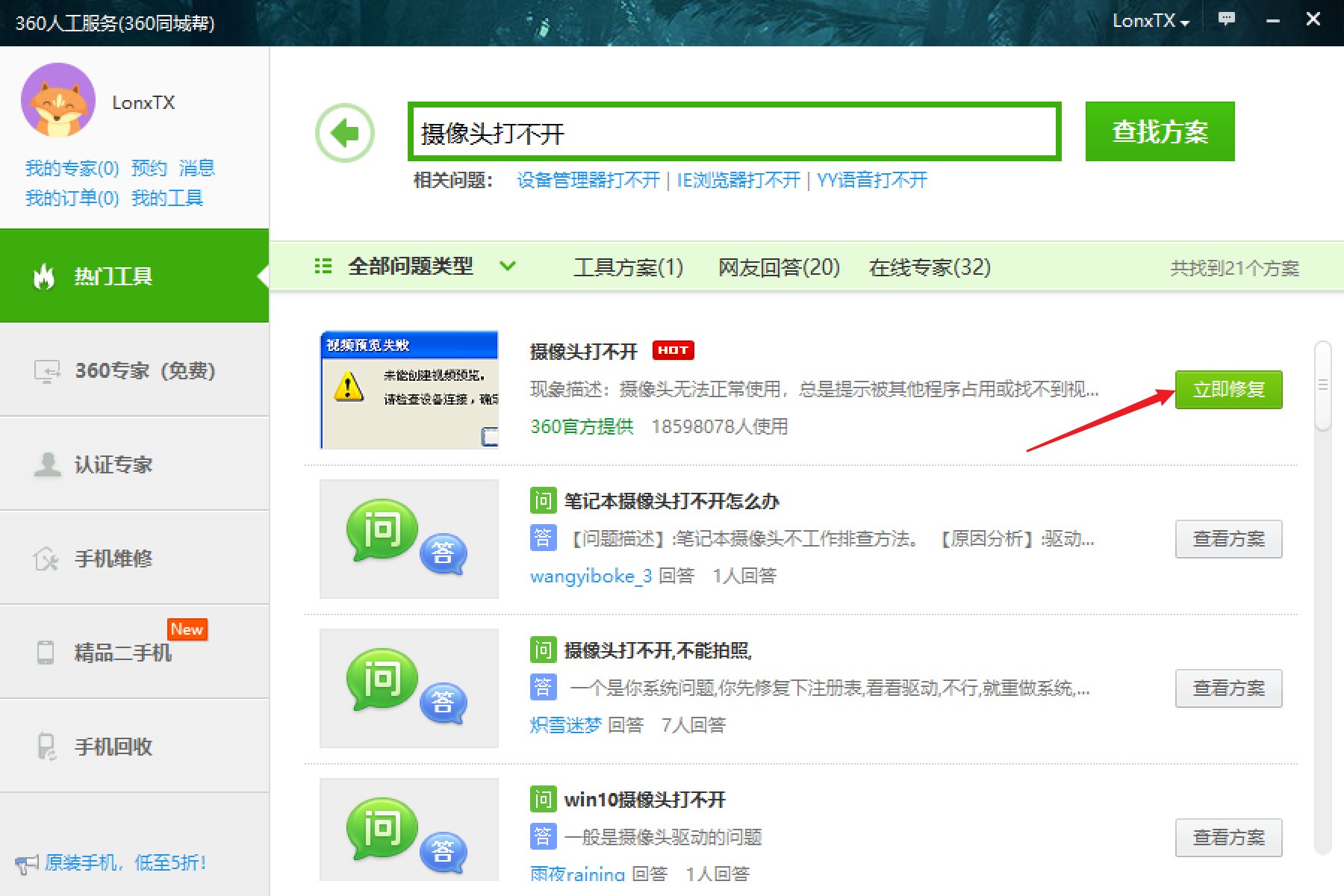
Task: Click the results list scrollbar thumb
Action: click(x=1322, y=386)
